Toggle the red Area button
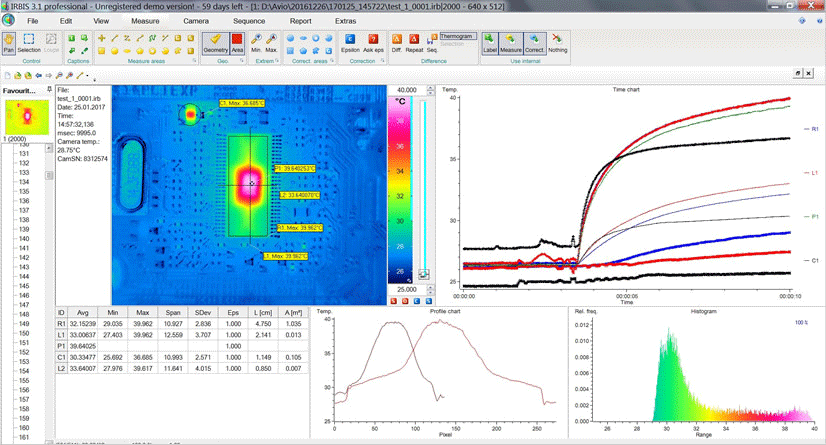 tap(237, 43)
